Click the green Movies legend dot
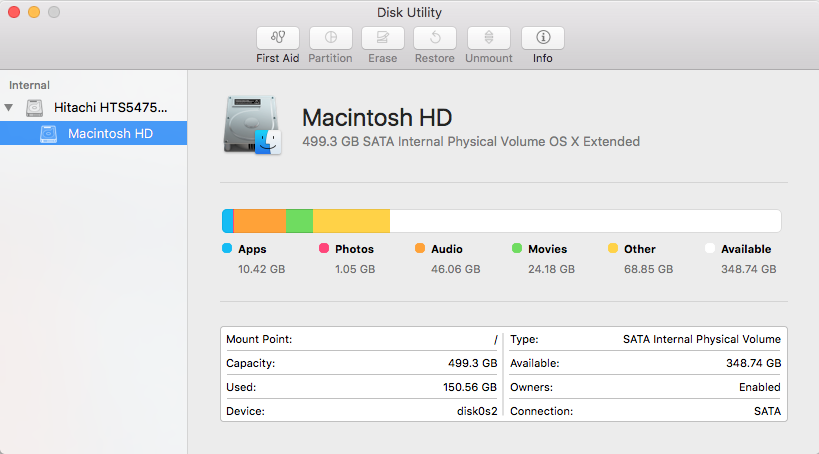Viewport: 819px width, 454px height. [x=517, y=249]
